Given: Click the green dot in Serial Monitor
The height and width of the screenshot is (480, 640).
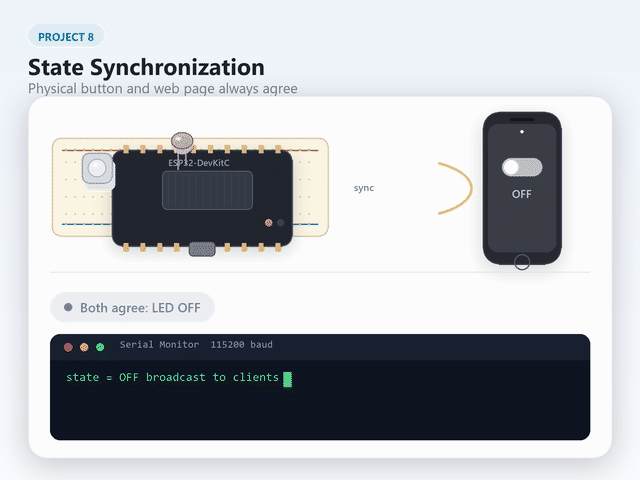Looking at the screenshot, I should pos(100,347).
